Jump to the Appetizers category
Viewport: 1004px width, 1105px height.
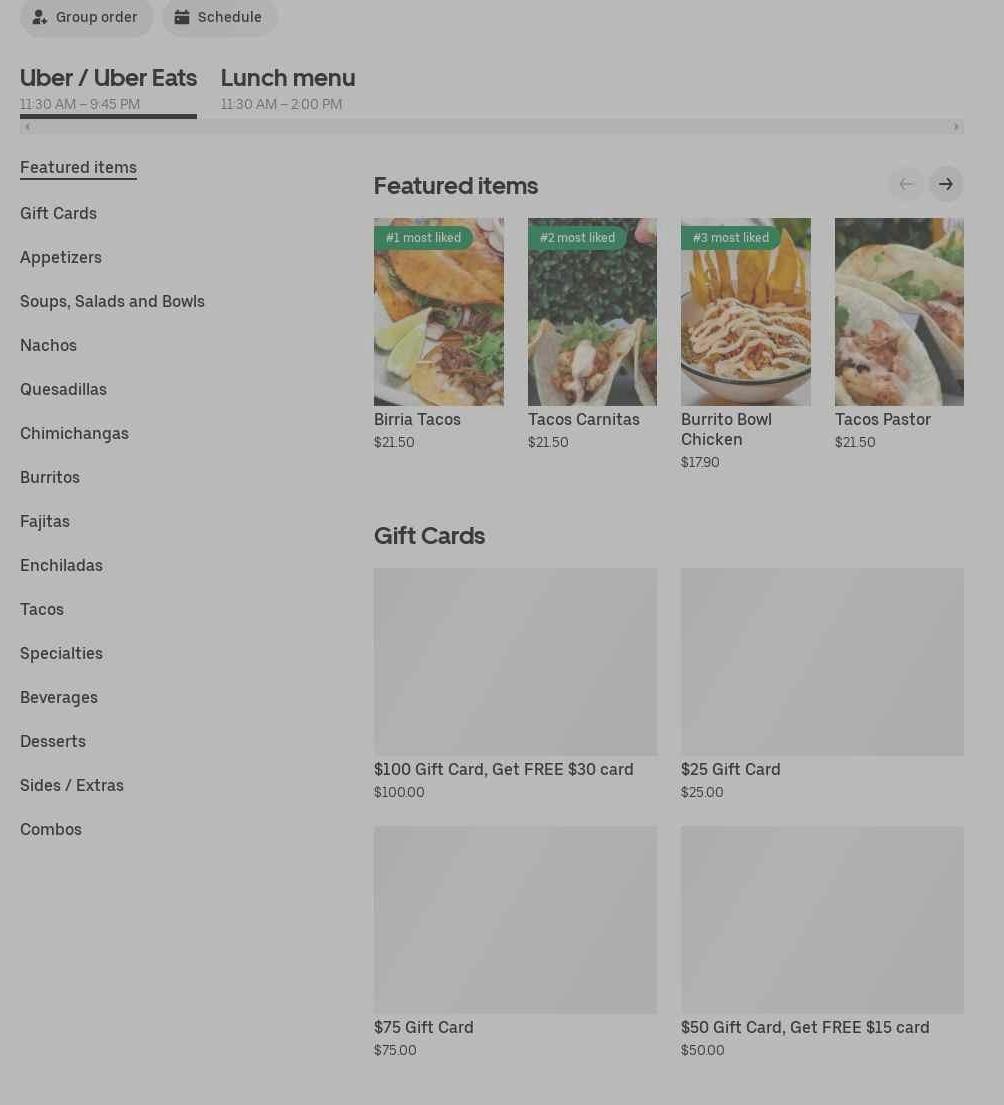[61, 257]
